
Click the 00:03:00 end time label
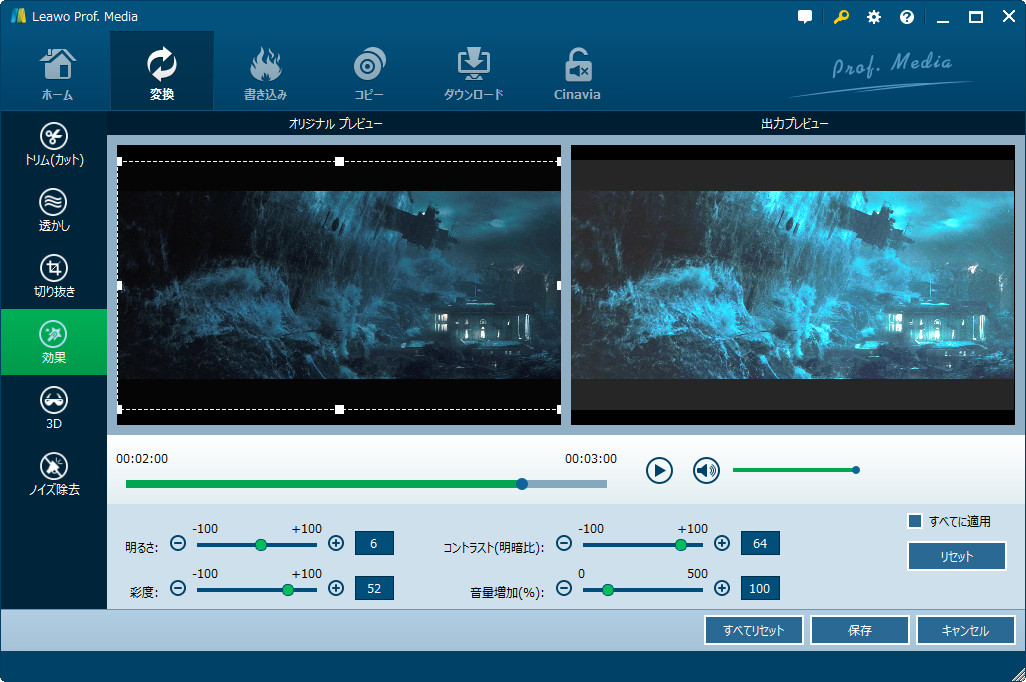point(591,459)
